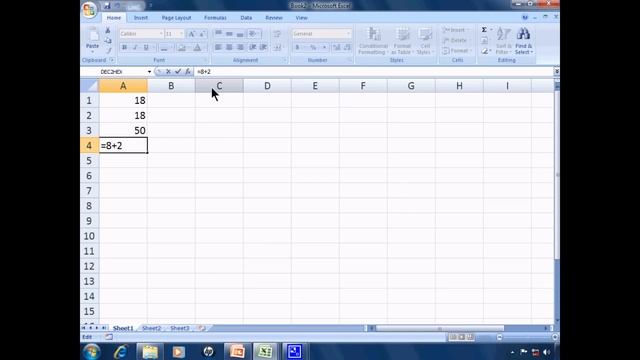Open the Calibri font name dropdown
This screenshot has height=360, width=640.
coord(161,34)
